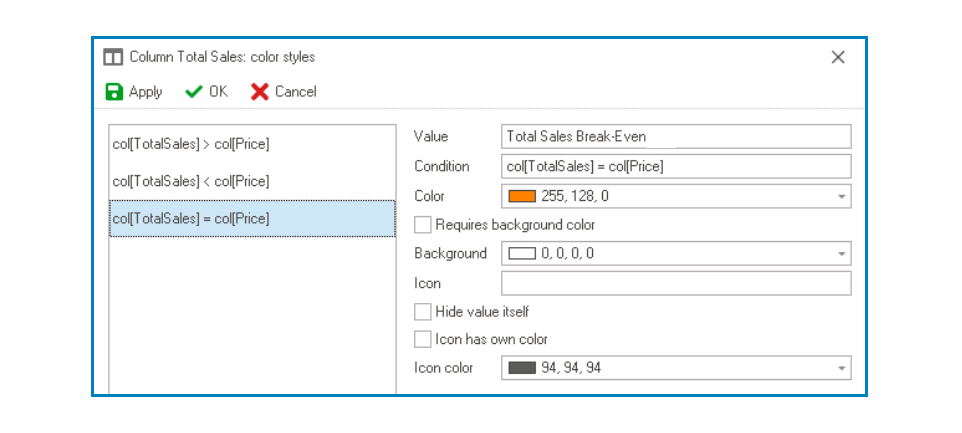Expand the Color dropdown arrow
Viewport: 962px width, 433px height.
pyautogui.click(x=842, y=197)
